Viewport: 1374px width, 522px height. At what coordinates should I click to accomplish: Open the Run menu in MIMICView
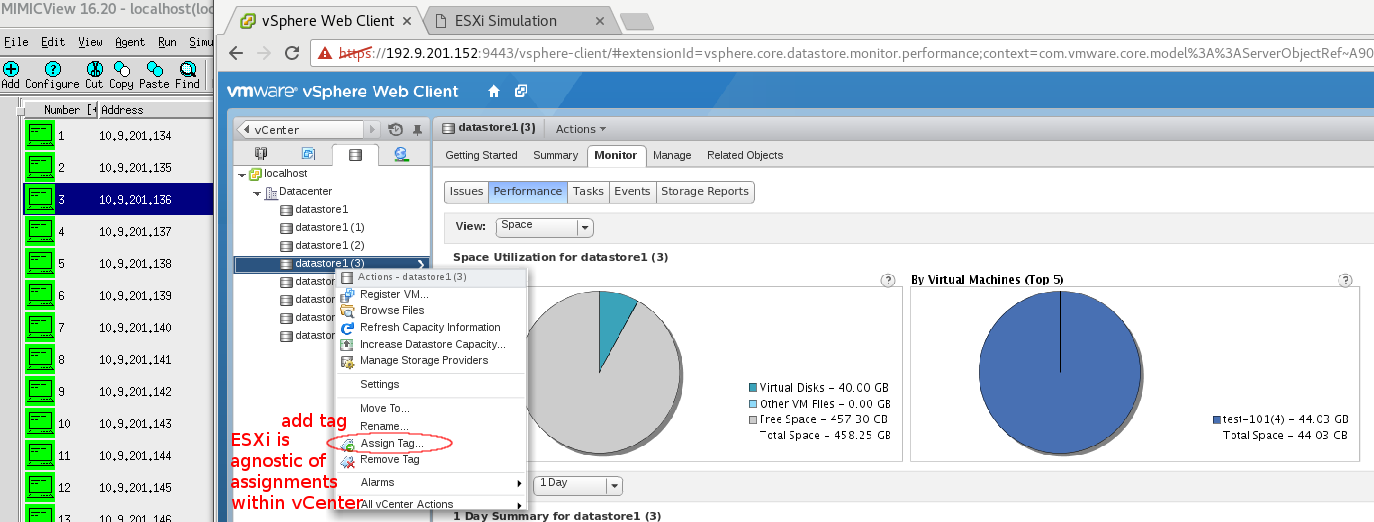167,42
